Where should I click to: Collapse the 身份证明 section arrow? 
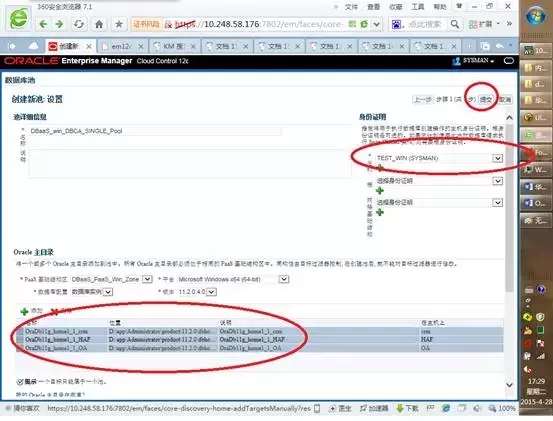click(509, 117)
